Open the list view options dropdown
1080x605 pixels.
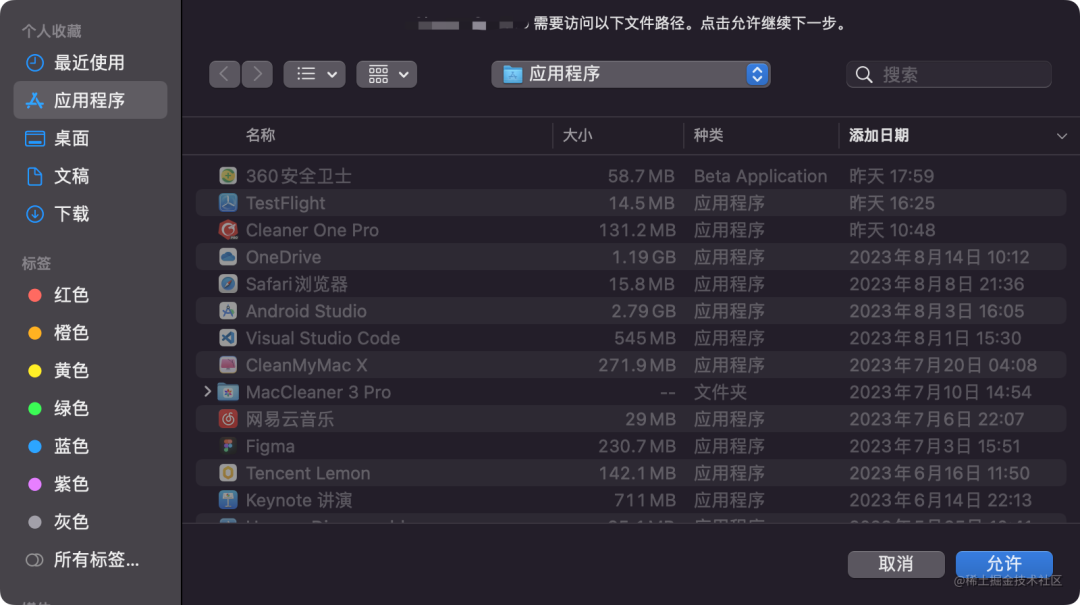(x=314, y=74)
